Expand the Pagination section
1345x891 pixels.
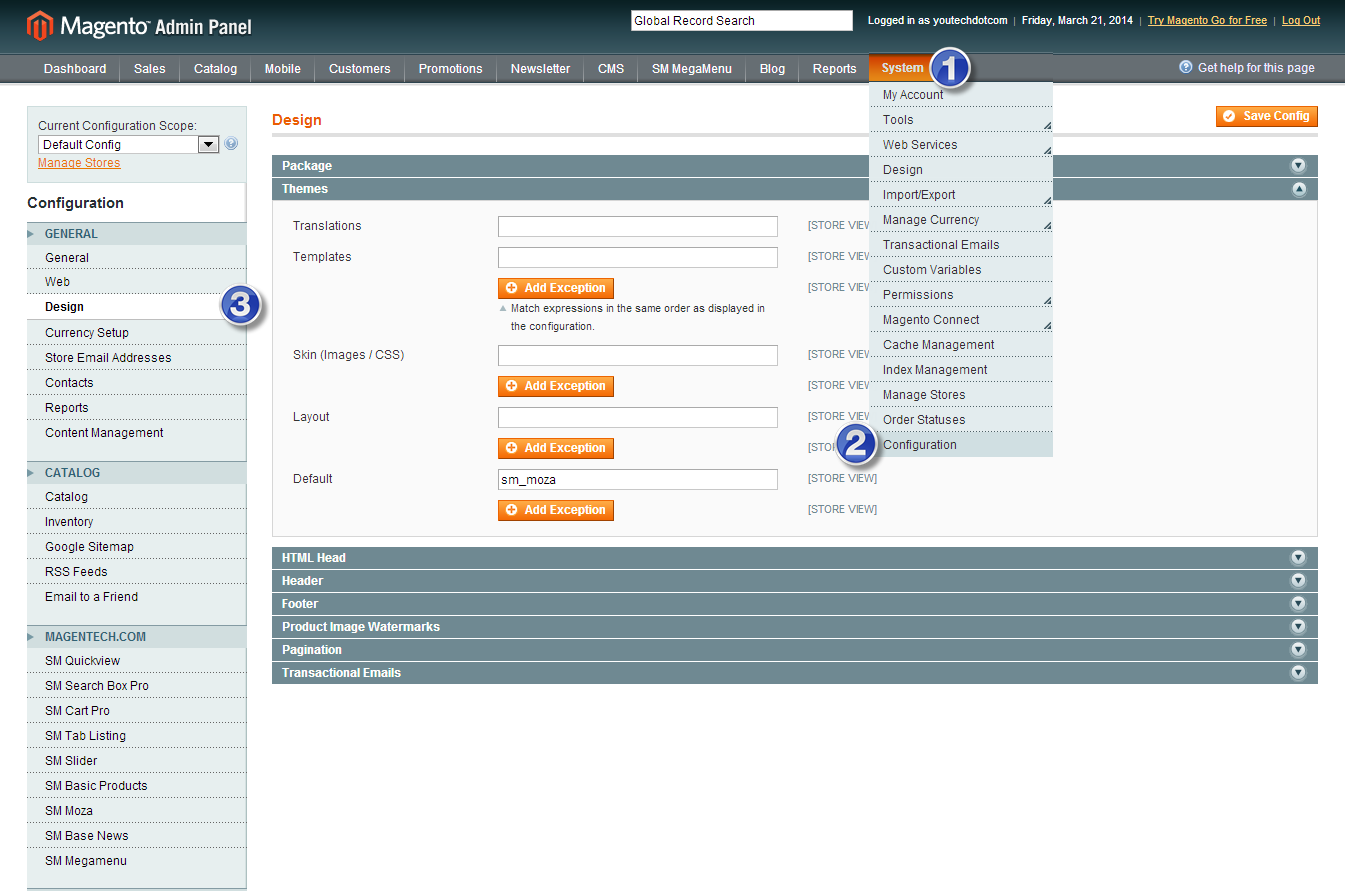(x=794, y=650)
